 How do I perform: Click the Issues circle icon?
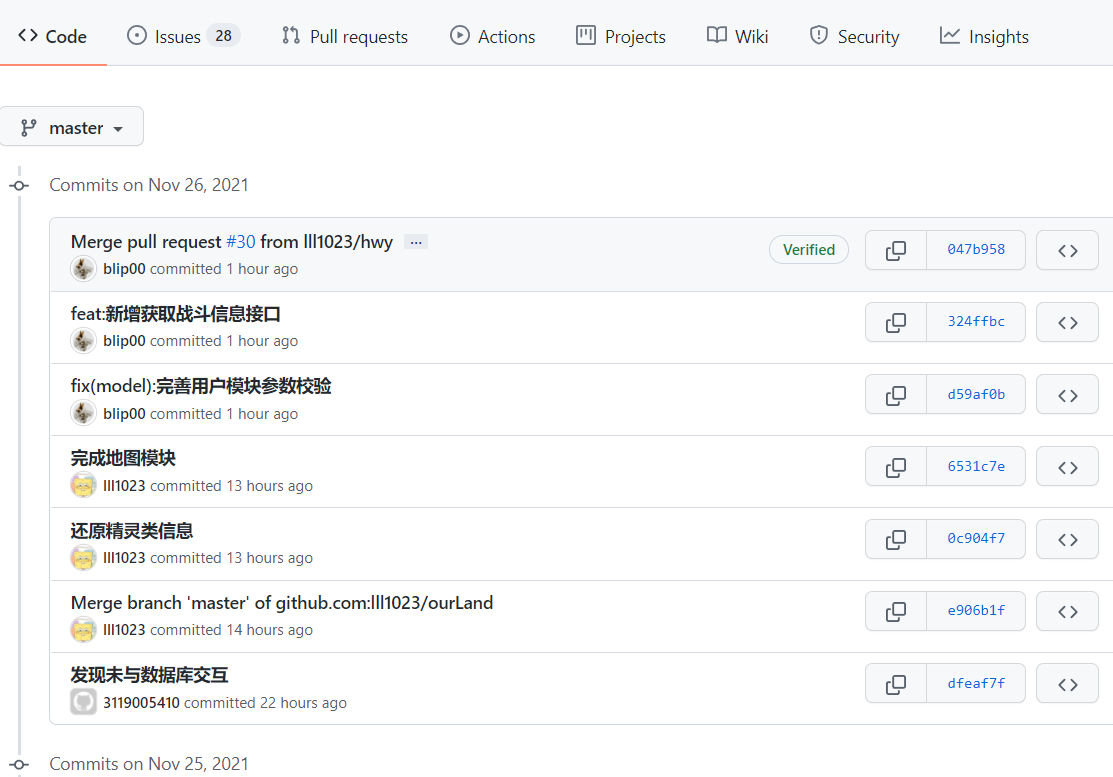pyautogui.click(x=136, y=35)
